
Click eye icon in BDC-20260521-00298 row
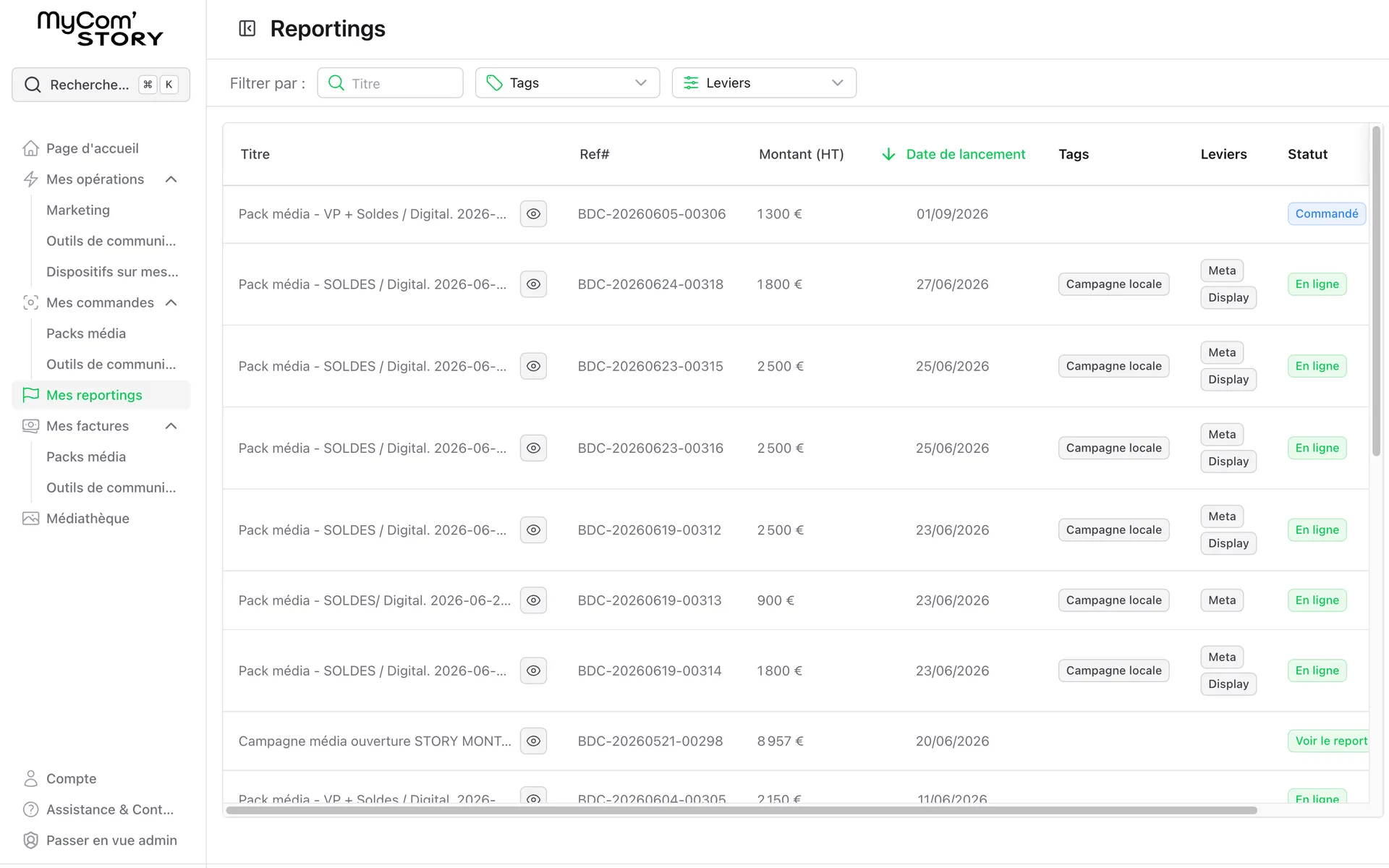point(533,741)
